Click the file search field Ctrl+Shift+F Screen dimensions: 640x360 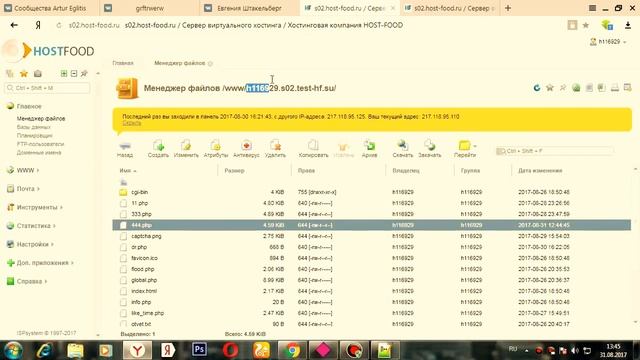(x=554, y=151)
